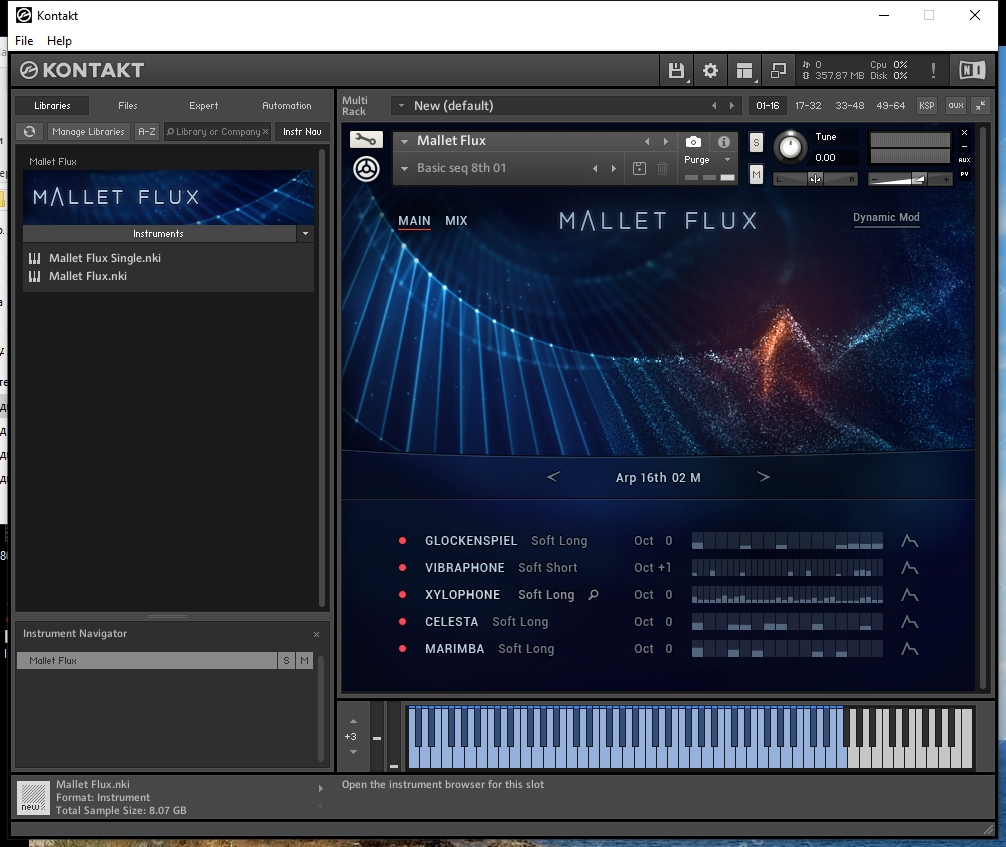Go to next arp preset arrow
The height and width of the screenshot is (847, 1006).
763,477
